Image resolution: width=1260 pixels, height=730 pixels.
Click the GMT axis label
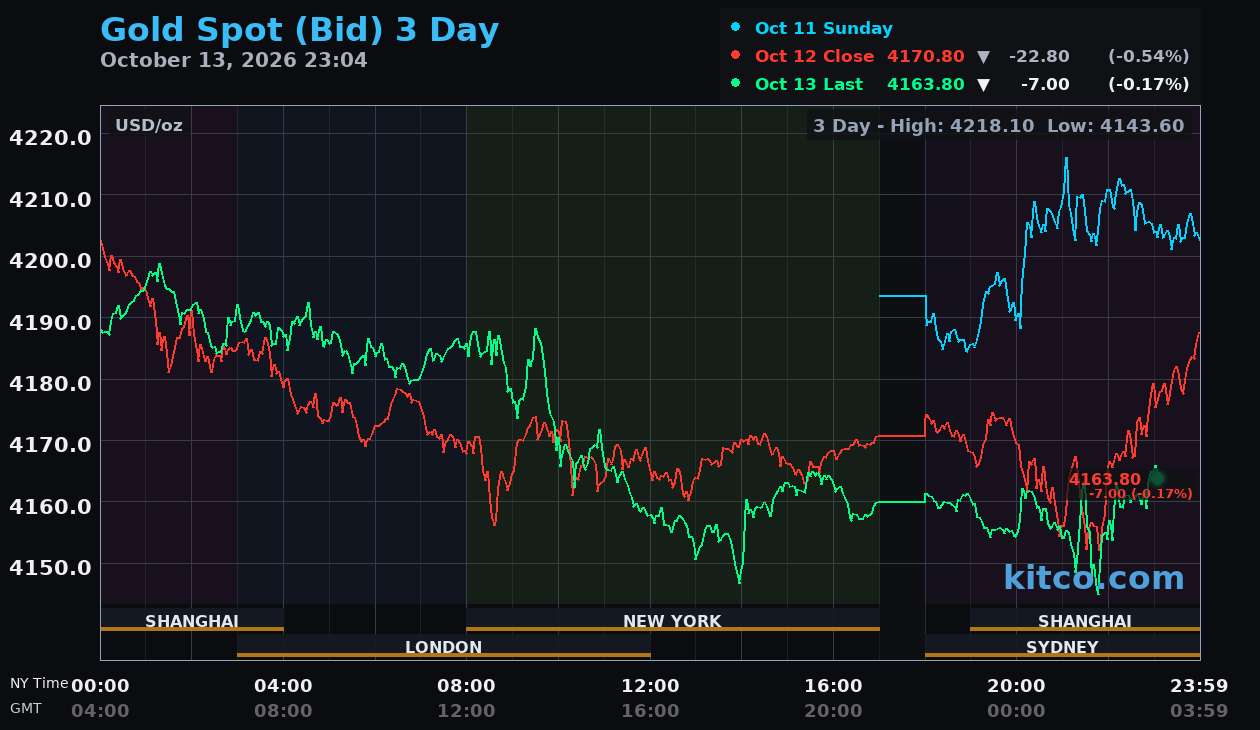tap(25, 708)
